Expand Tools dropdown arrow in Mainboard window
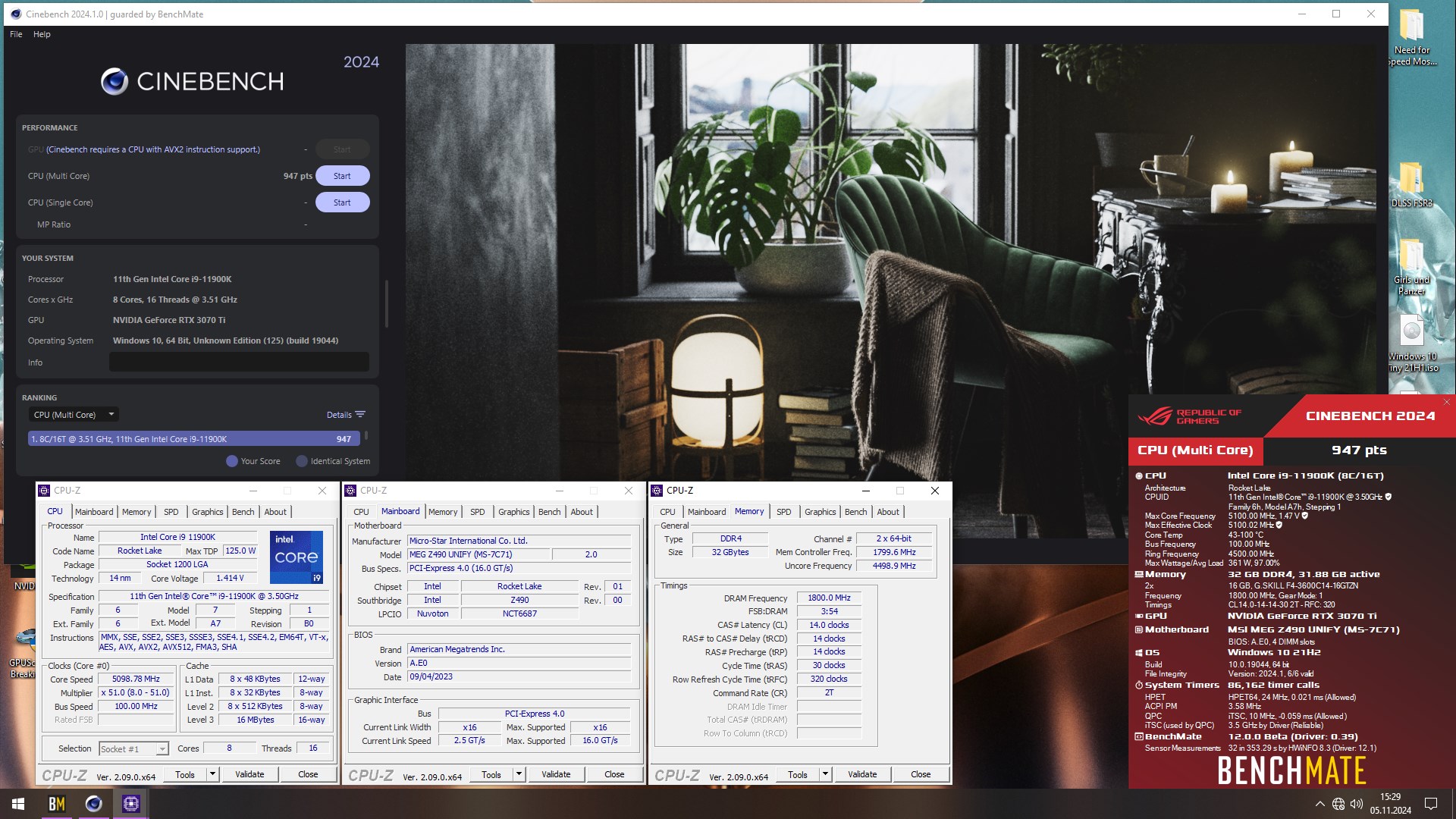The image size is (1456, 819). (519, 774)
